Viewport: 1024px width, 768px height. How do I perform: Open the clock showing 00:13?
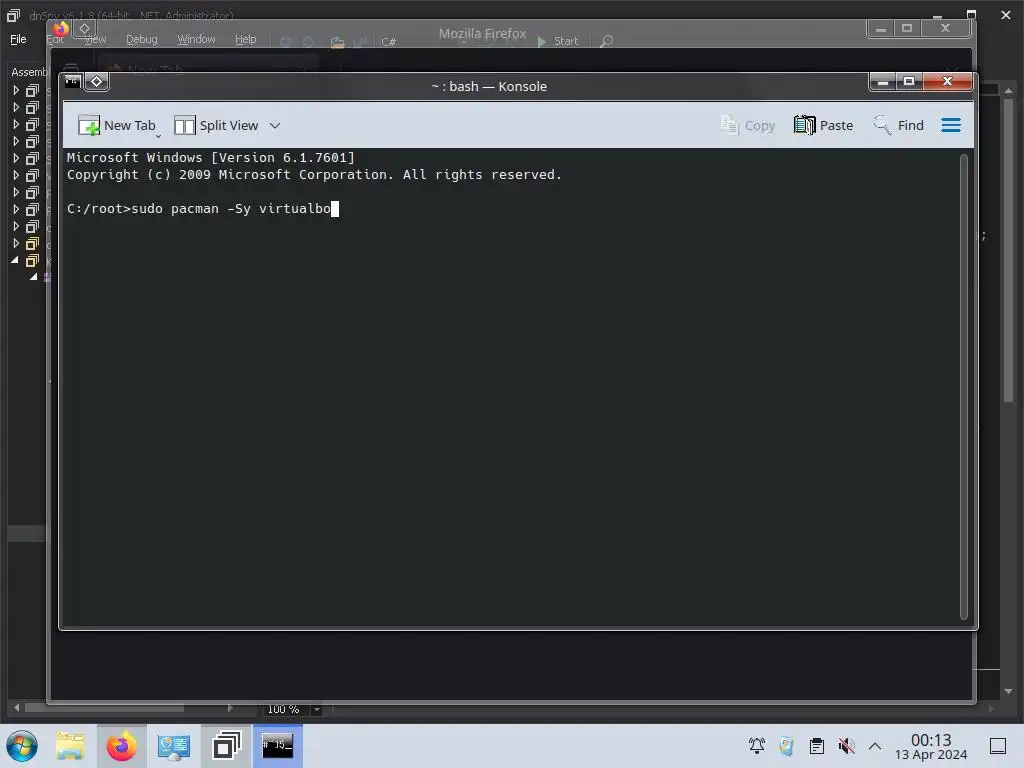(931, 746)
